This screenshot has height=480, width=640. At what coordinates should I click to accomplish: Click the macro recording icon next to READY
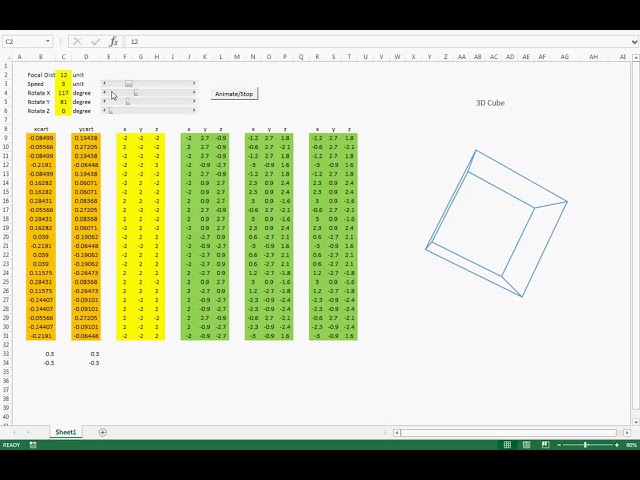point(33,445)
